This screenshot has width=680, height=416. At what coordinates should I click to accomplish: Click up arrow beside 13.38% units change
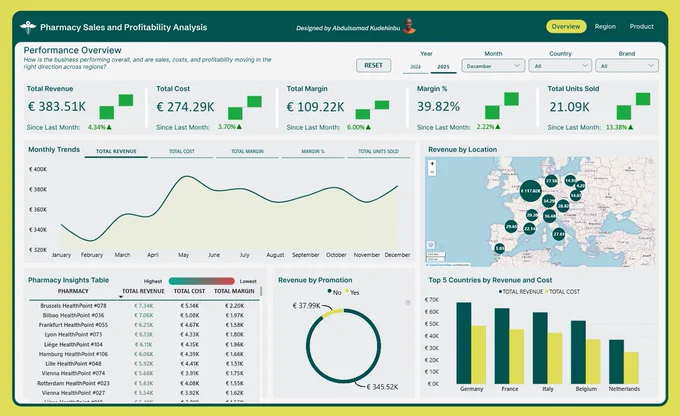pyautogui.click(x=631, y=127)
